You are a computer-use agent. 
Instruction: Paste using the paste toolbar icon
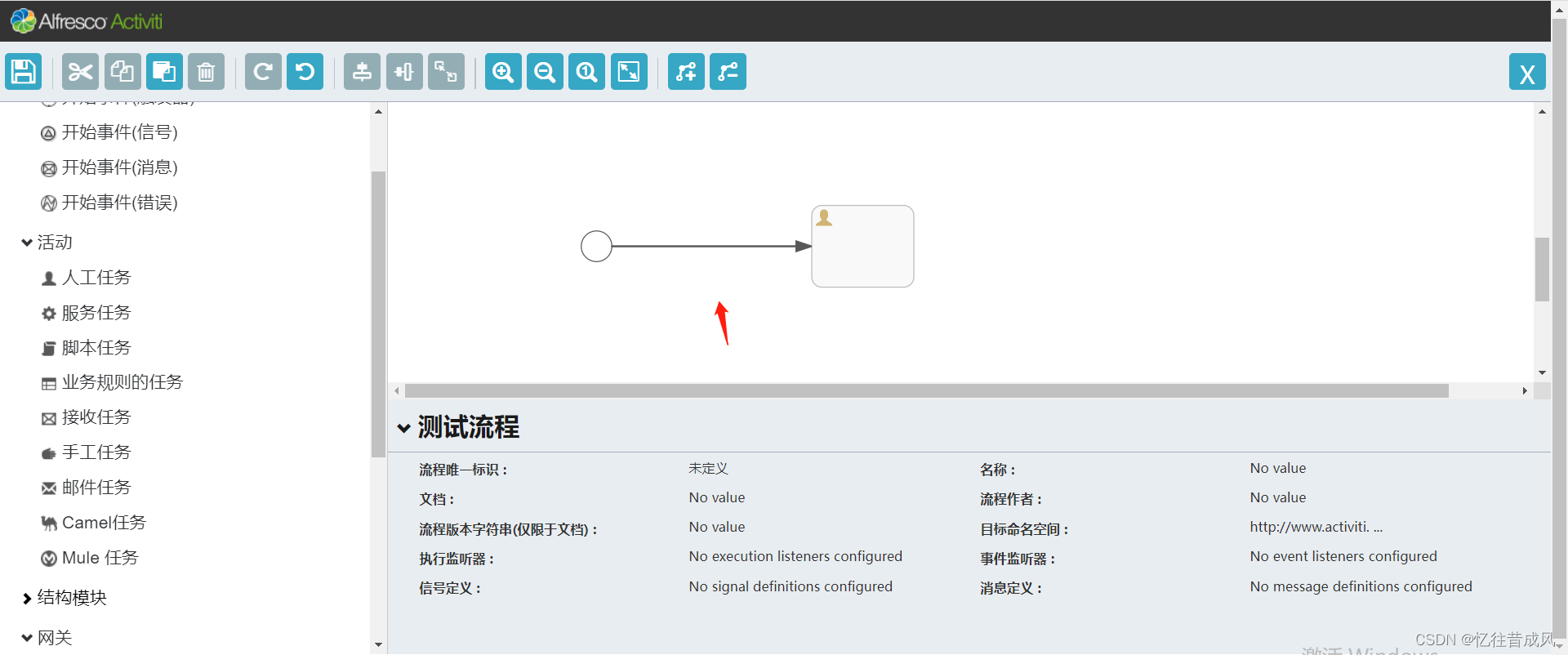coord(164,72)
